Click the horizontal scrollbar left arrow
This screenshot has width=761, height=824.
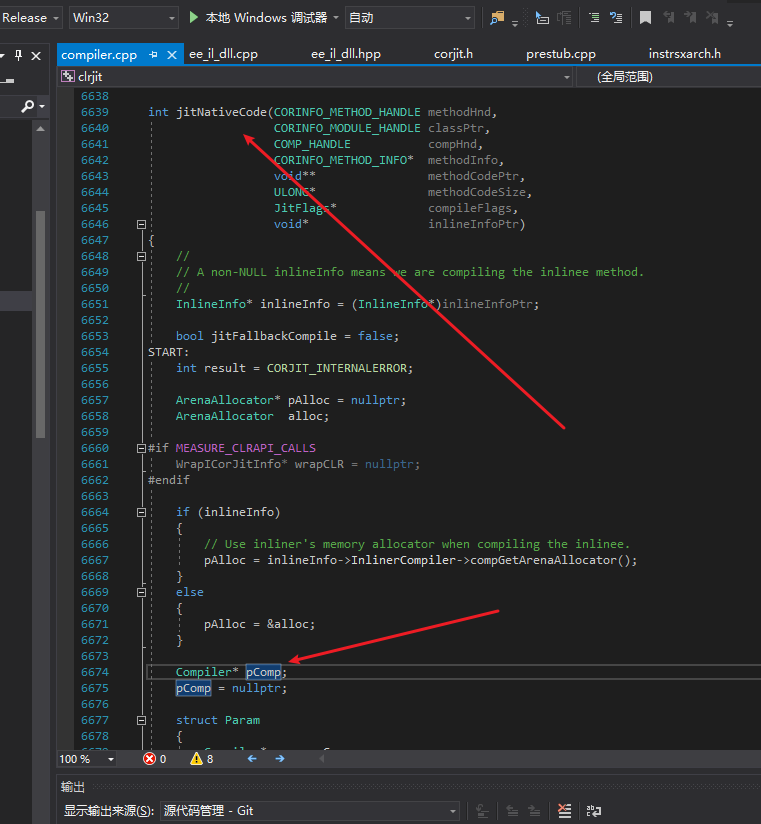[x=322, y=759]
